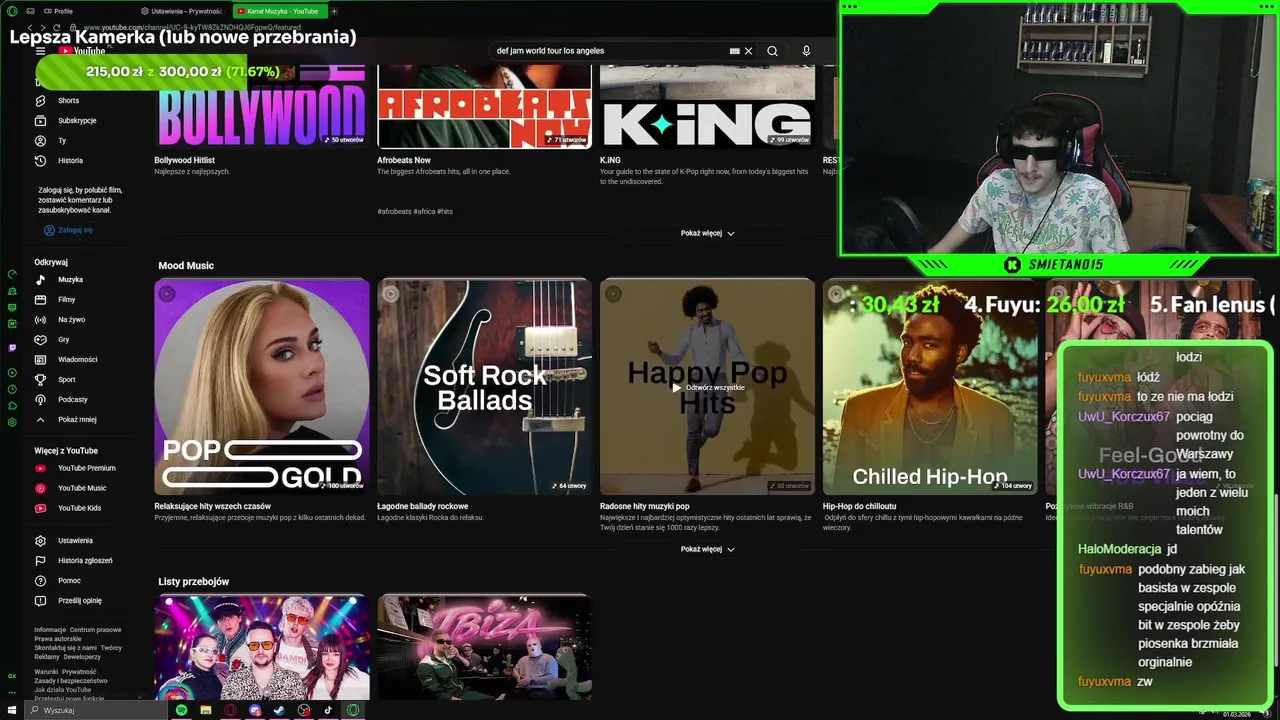Browse the Gry category
1280x720 pixels.
point(63,340)
